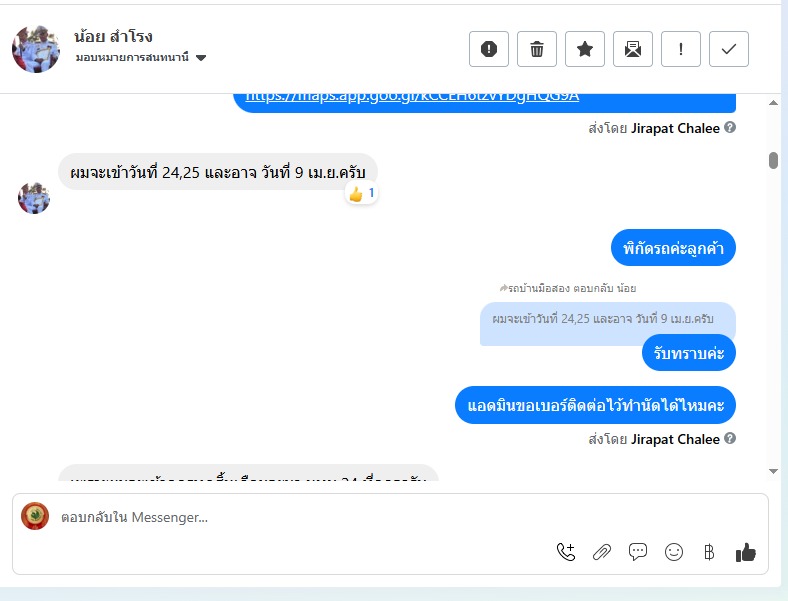Viewport: 788px width, 601px height.
Task: Open saved replies speech bubble icon
Action: 638,552
